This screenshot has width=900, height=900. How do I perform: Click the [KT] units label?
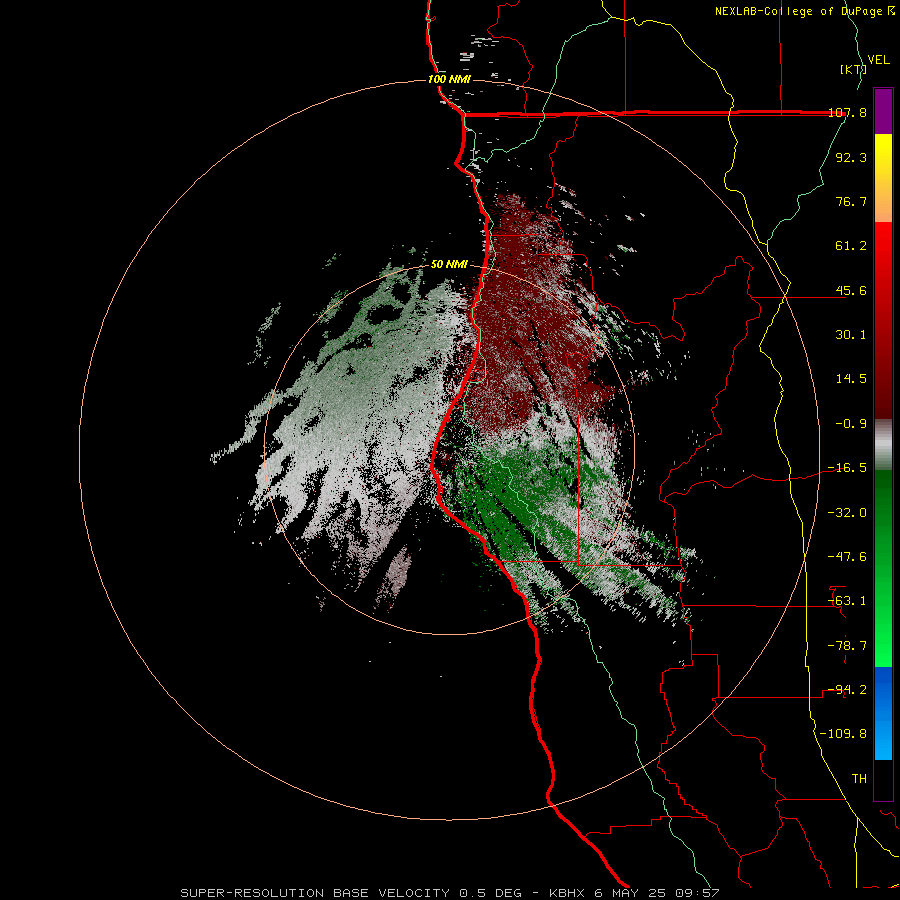[x=853, y=69]
